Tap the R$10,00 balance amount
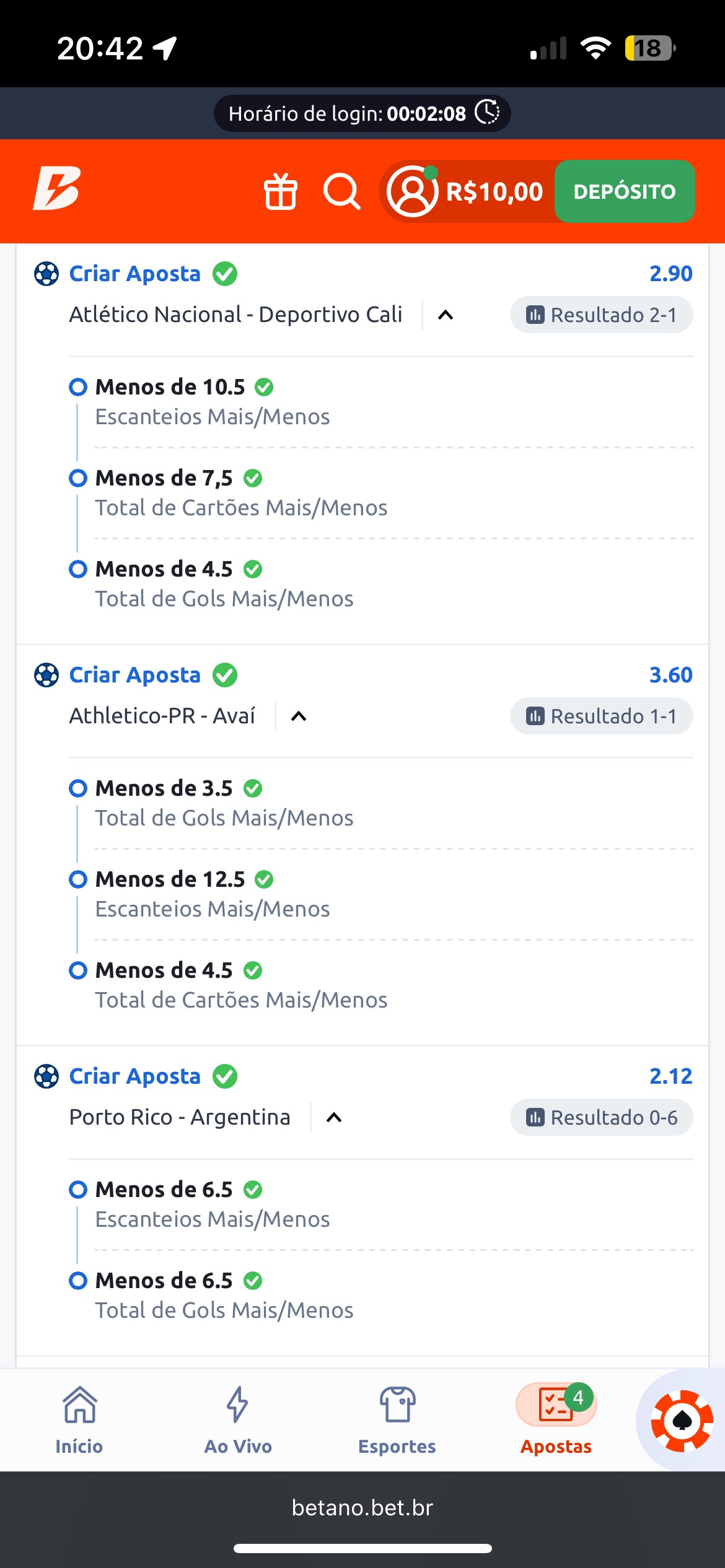The width and height of the screenshot is (725, 1568). click(x=494, y=192)
